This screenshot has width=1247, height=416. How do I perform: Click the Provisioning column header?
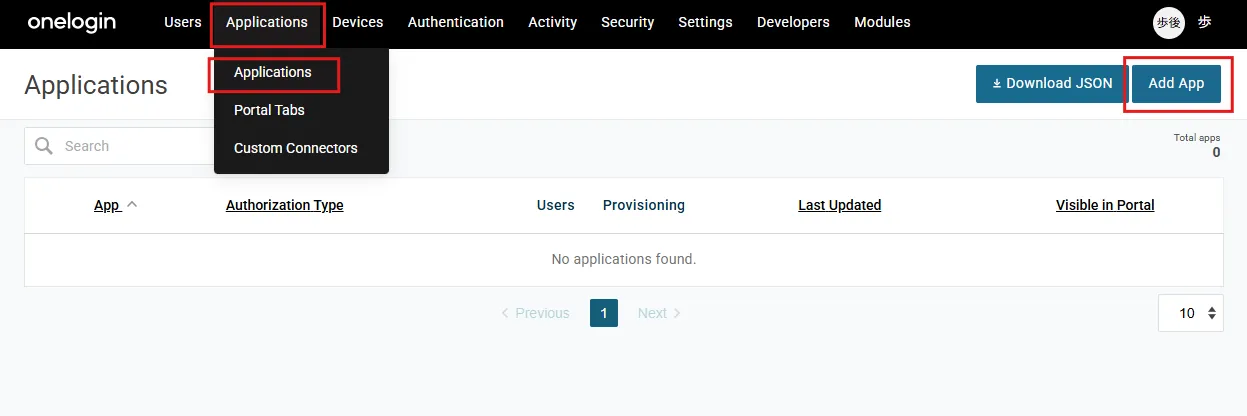pos(644,205)
